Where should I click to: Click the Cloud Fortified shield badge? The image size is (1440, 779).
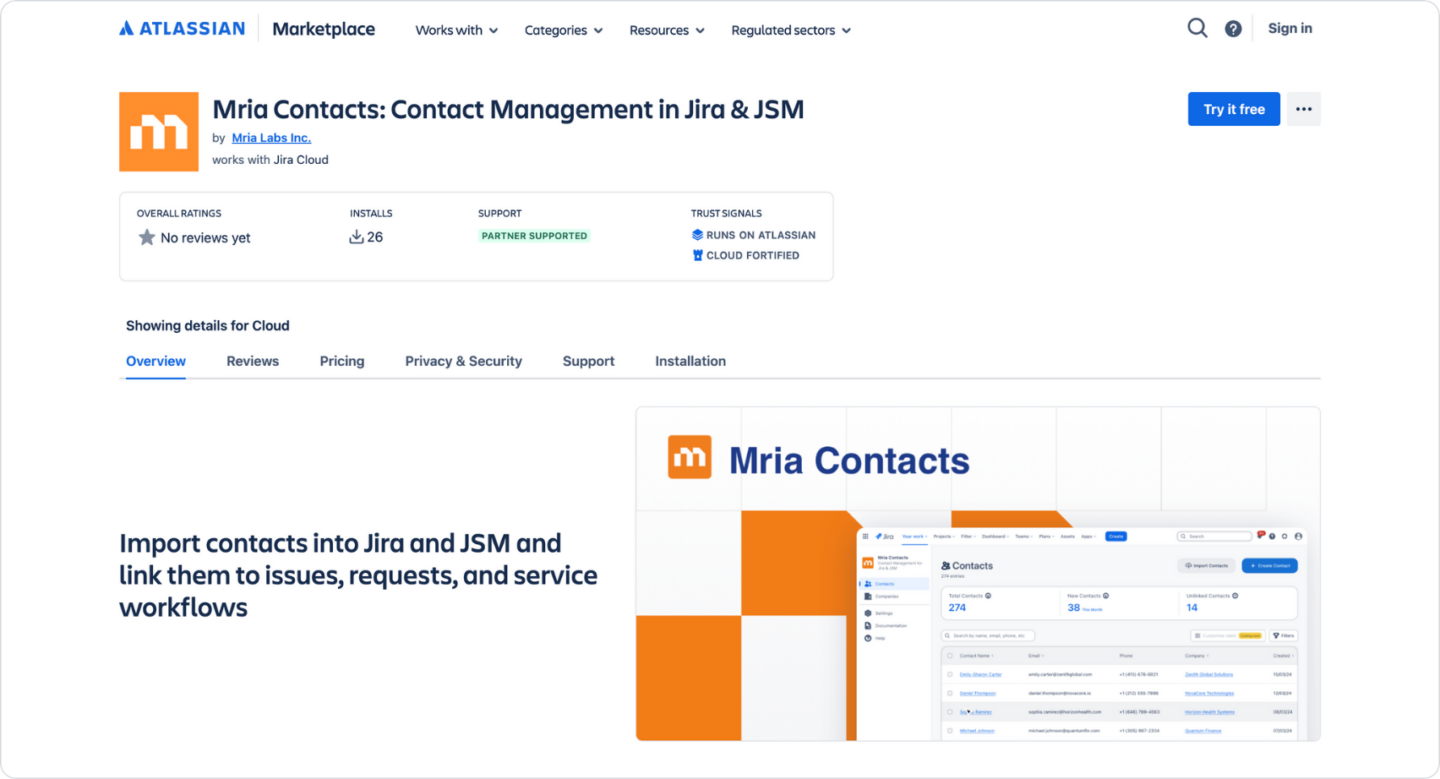[697, 255]
